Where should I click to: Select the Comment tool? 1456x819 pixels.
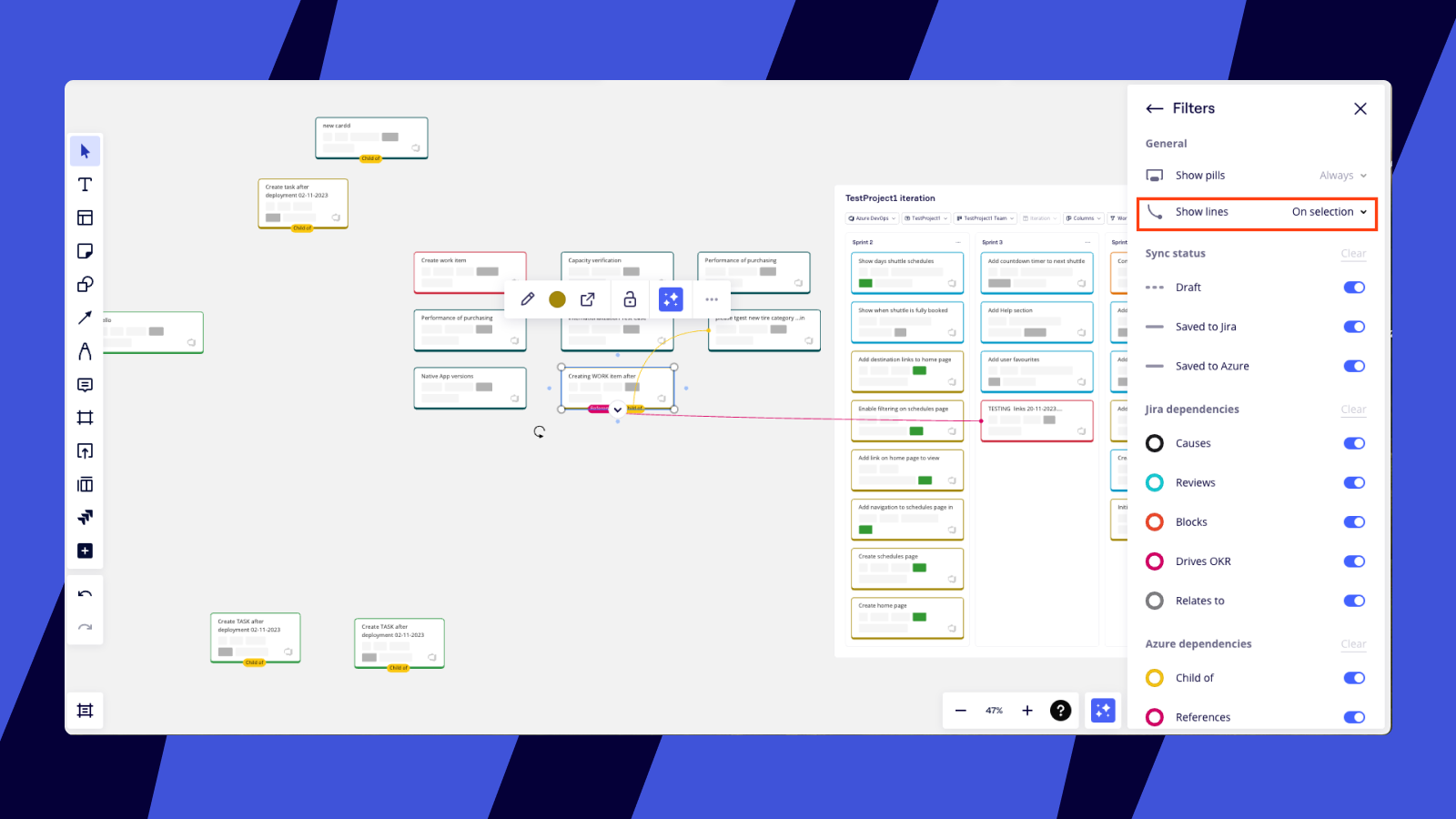point(85,385)
